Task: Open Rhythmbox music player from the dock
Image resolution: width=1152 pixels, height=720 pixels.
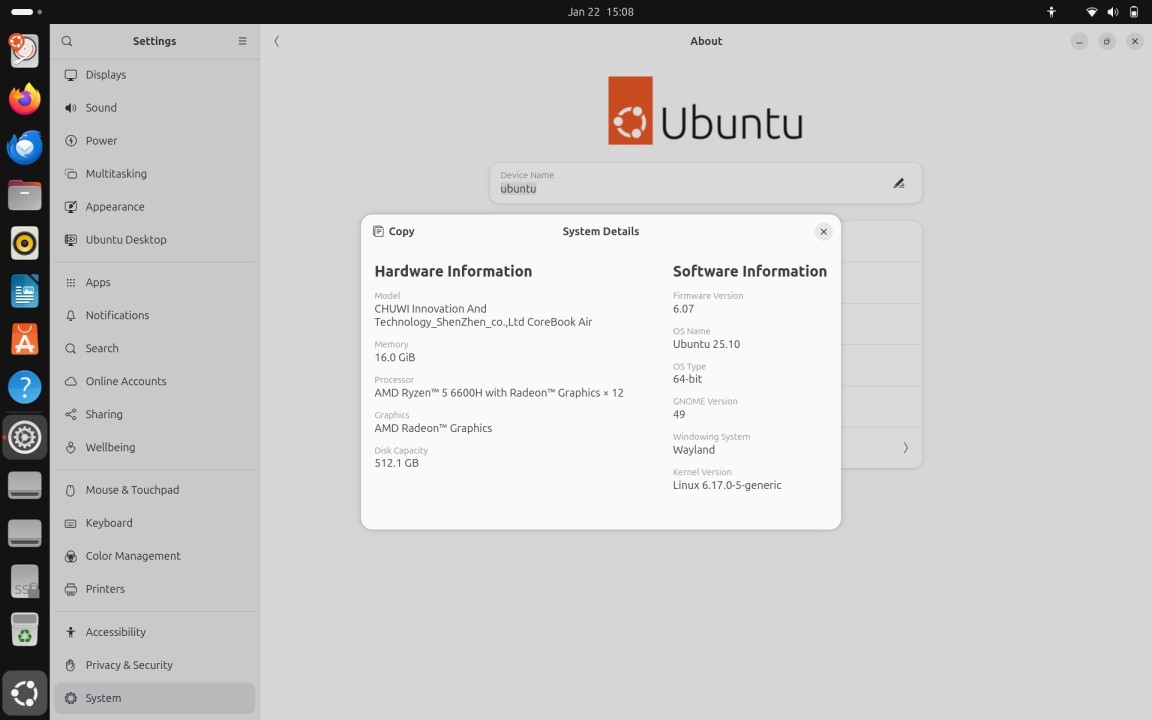Action: coord(24,243)
